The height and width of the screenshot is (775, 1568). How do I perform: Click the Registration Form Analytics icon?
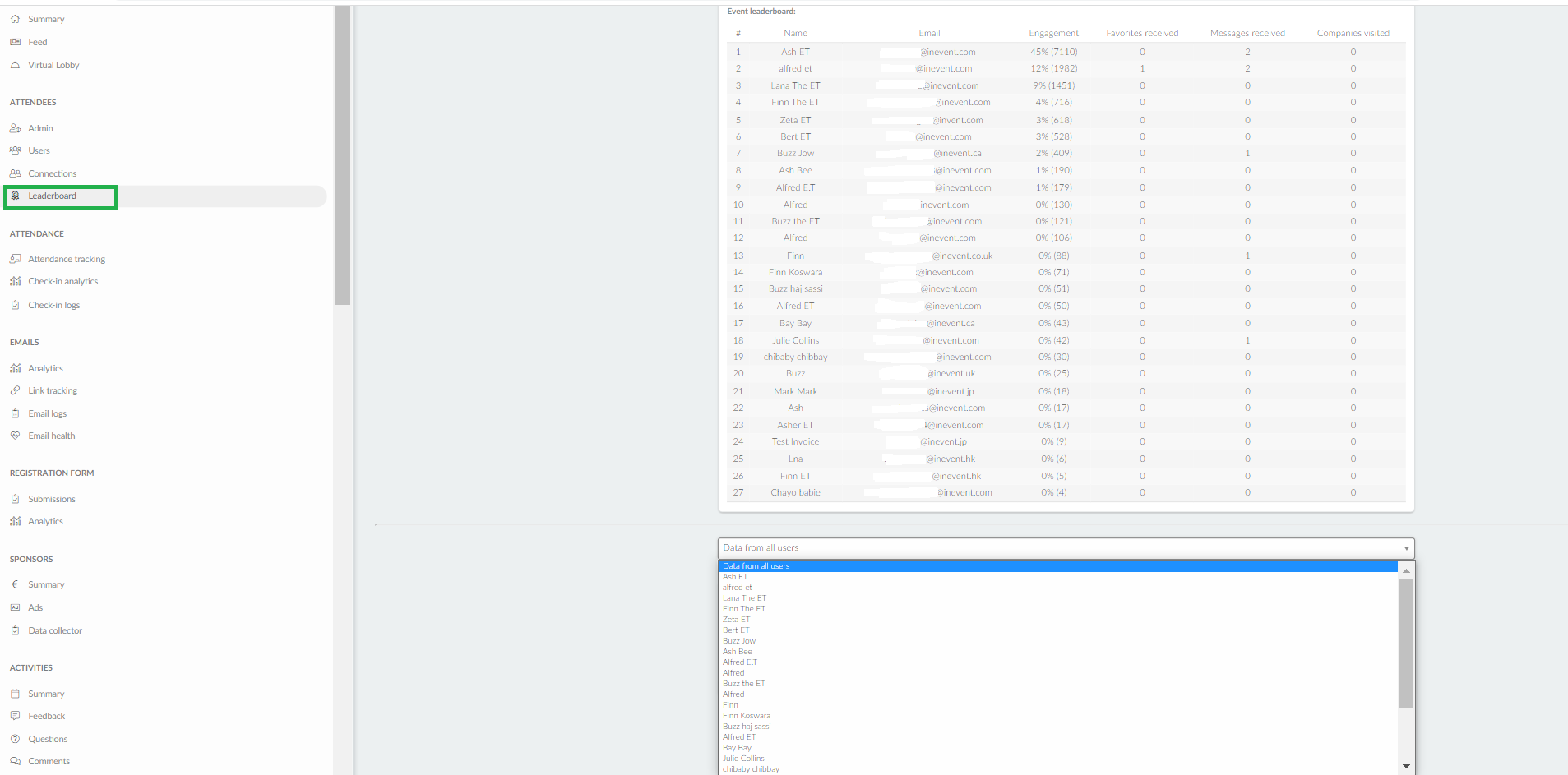15,521
